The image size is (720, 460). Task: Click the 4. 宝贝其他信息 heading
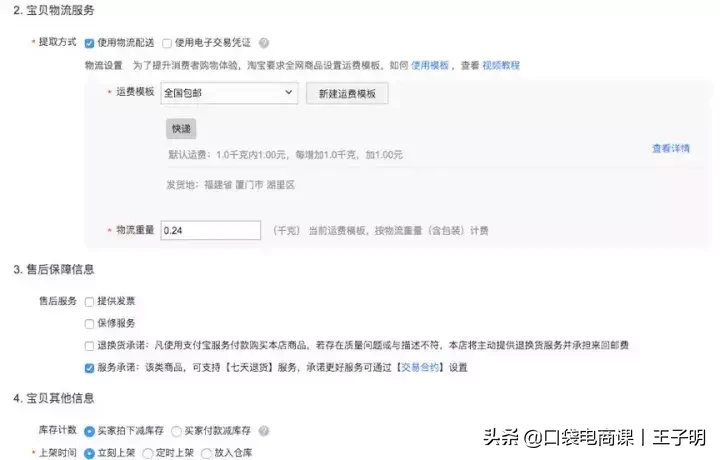54,398
